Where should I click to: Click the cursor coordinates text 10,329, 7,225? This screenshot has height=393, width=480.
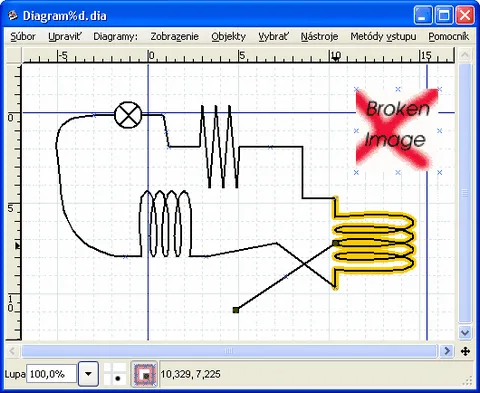[190, 374]
